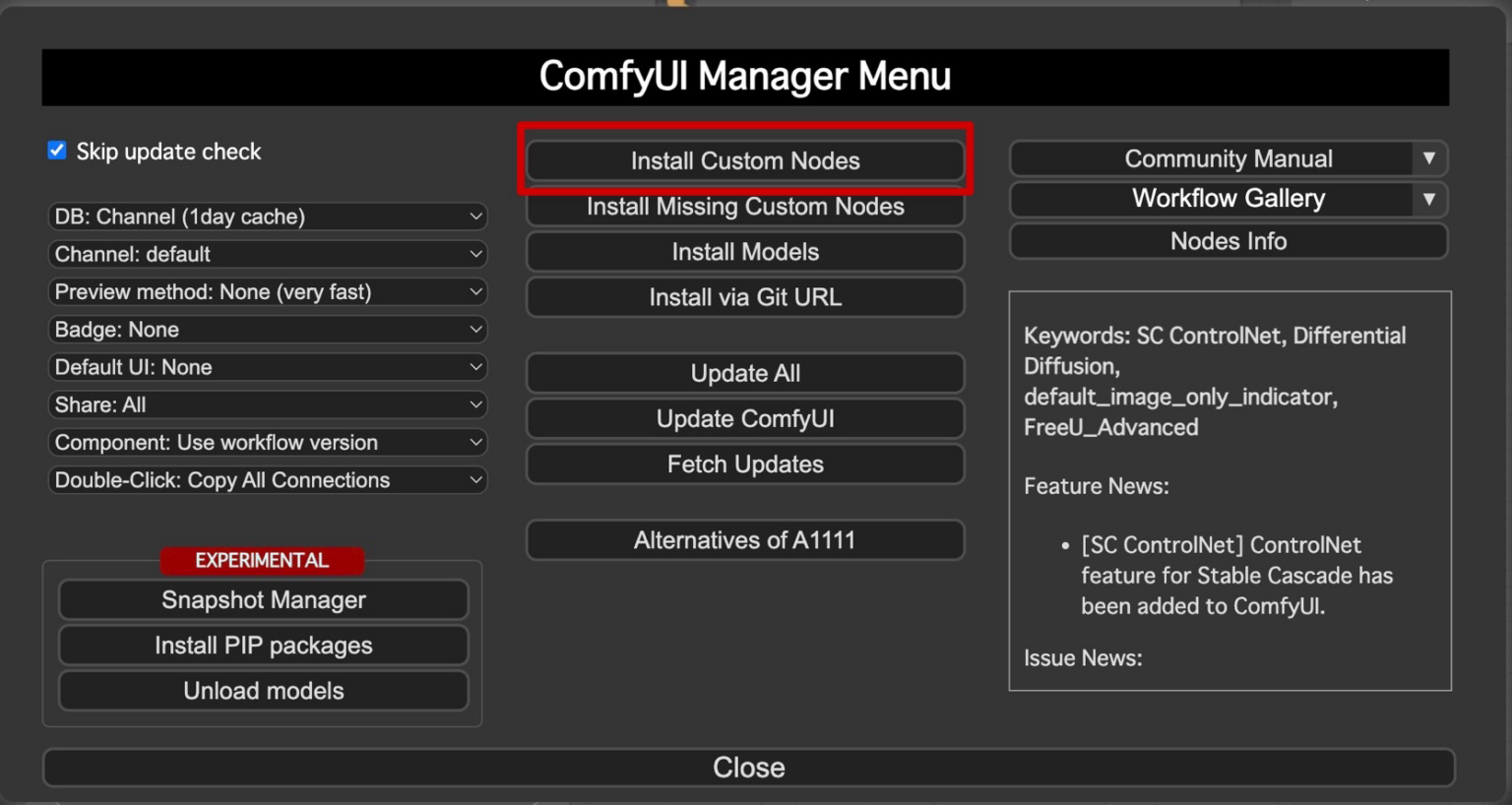This screenshot has height=805, width=1512.
Task: Open the Badge selection dropdown
Action: click(268, 329)
